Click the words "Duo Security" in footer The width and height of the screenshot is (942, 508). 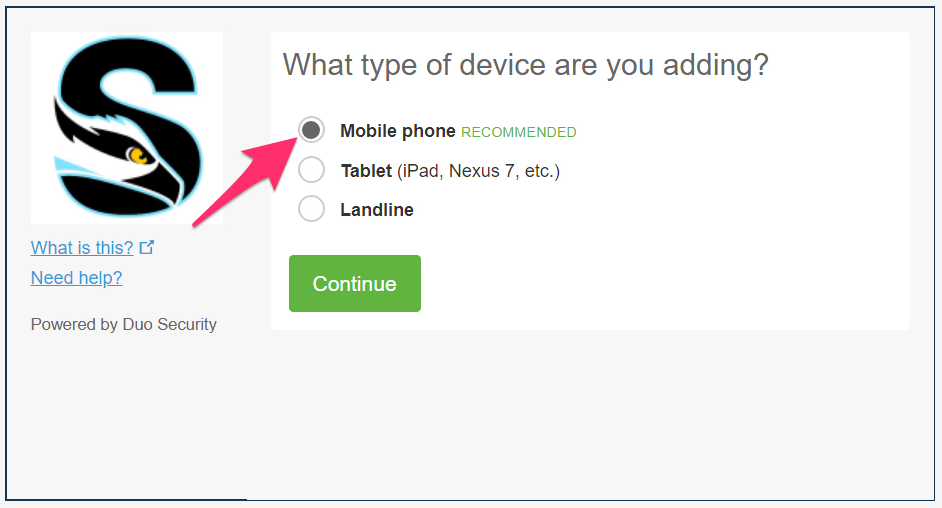pos(169,324)
